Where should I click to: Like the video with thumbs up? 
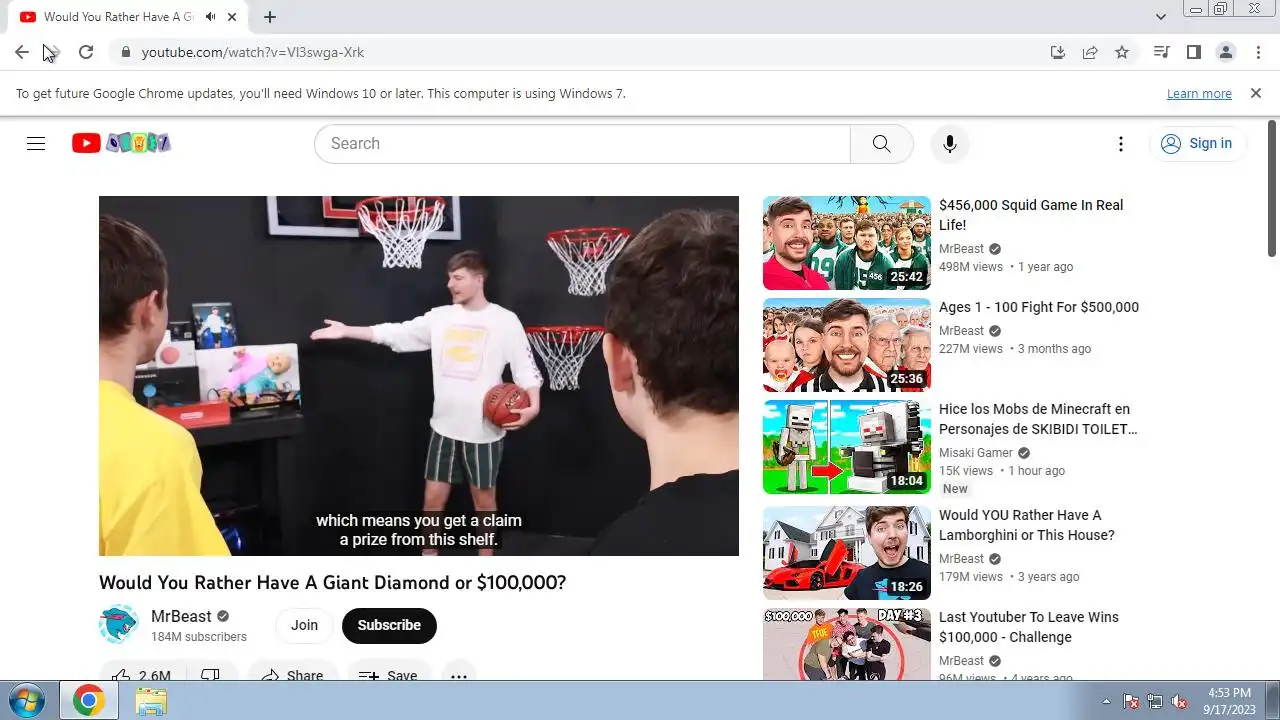[142, 676]
